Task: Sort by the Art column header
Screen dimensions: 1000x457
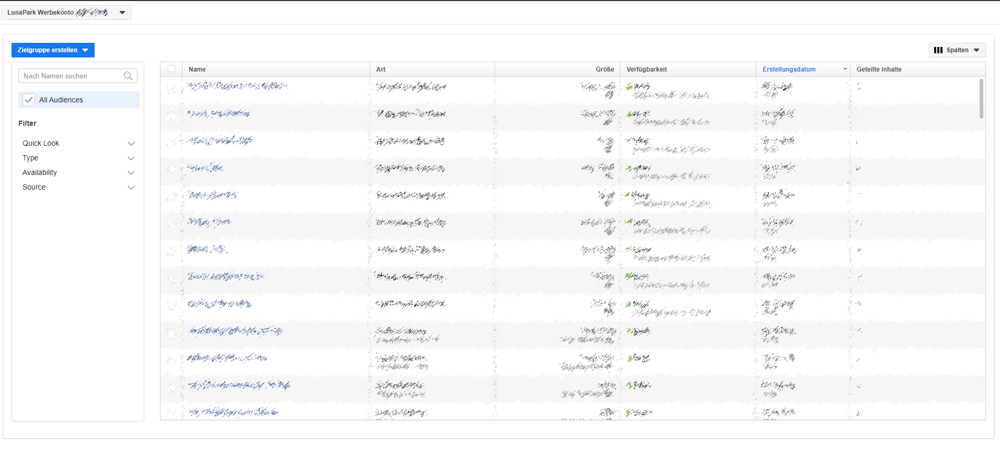Action: pos(432,69)
